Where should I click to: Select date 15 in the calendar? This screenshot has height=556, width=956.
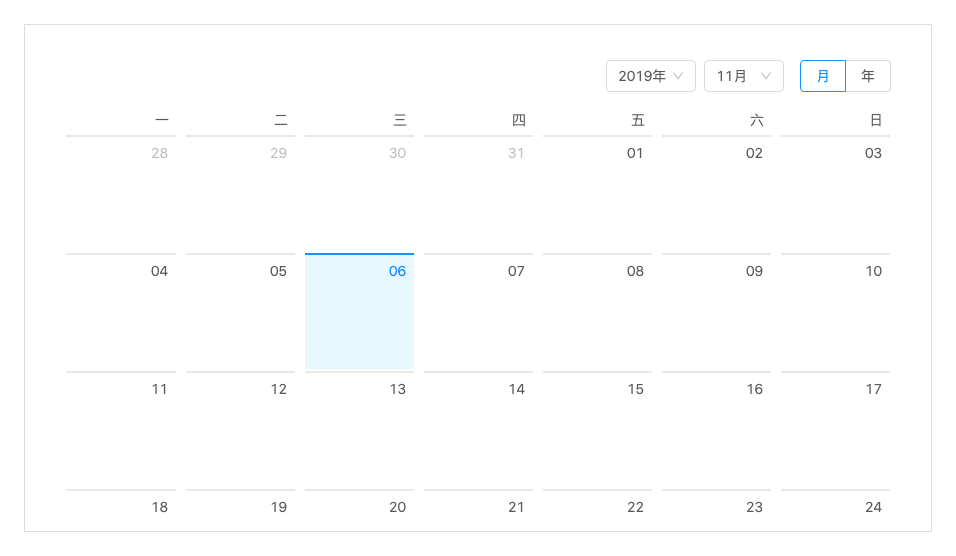(x=598, y=429)
